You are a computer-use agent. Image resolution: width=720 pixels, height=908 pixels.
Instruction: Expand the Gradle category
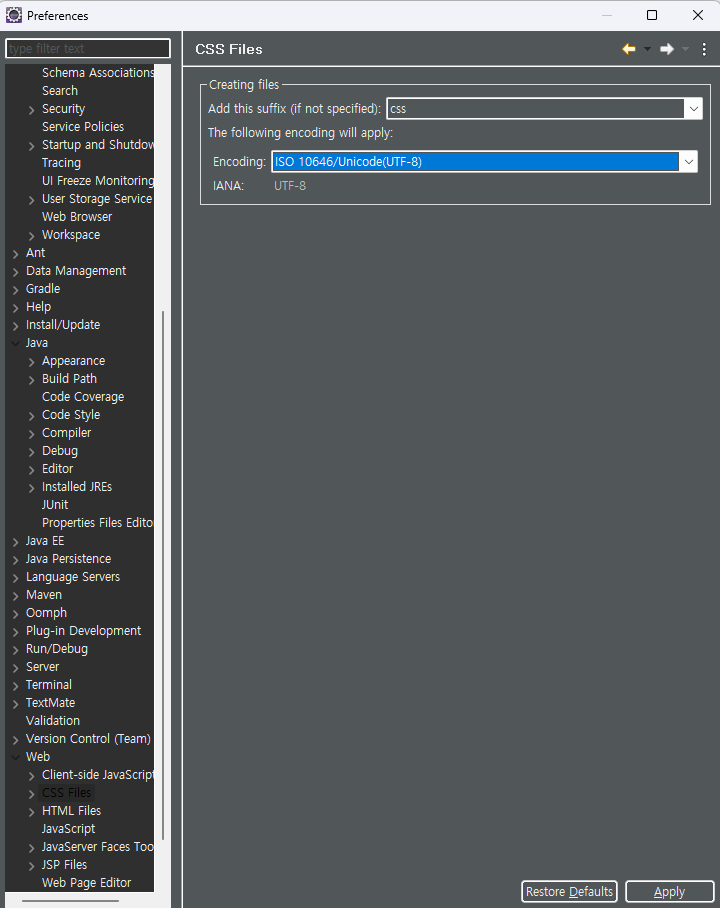click(16, 290)
